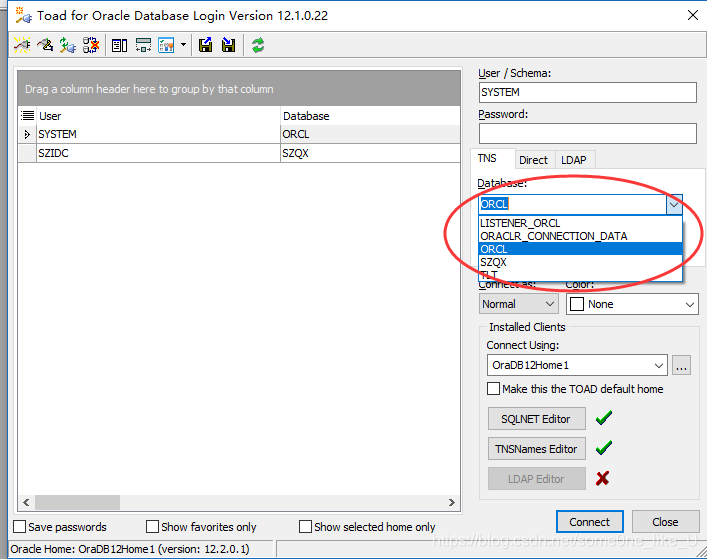Click the Oracle Home status bar text
707x559 pixels.
[x=130, y=549]
